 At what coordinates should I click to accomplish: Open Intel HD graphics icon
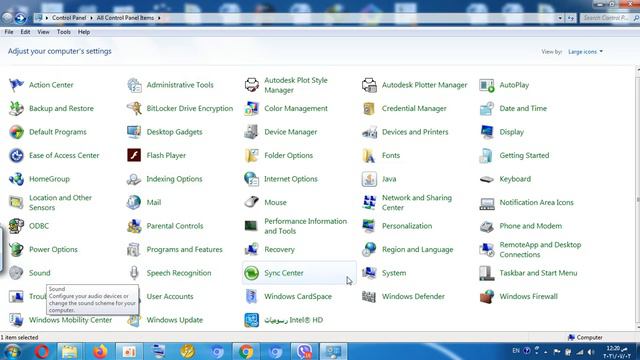[x=251, y=320]
